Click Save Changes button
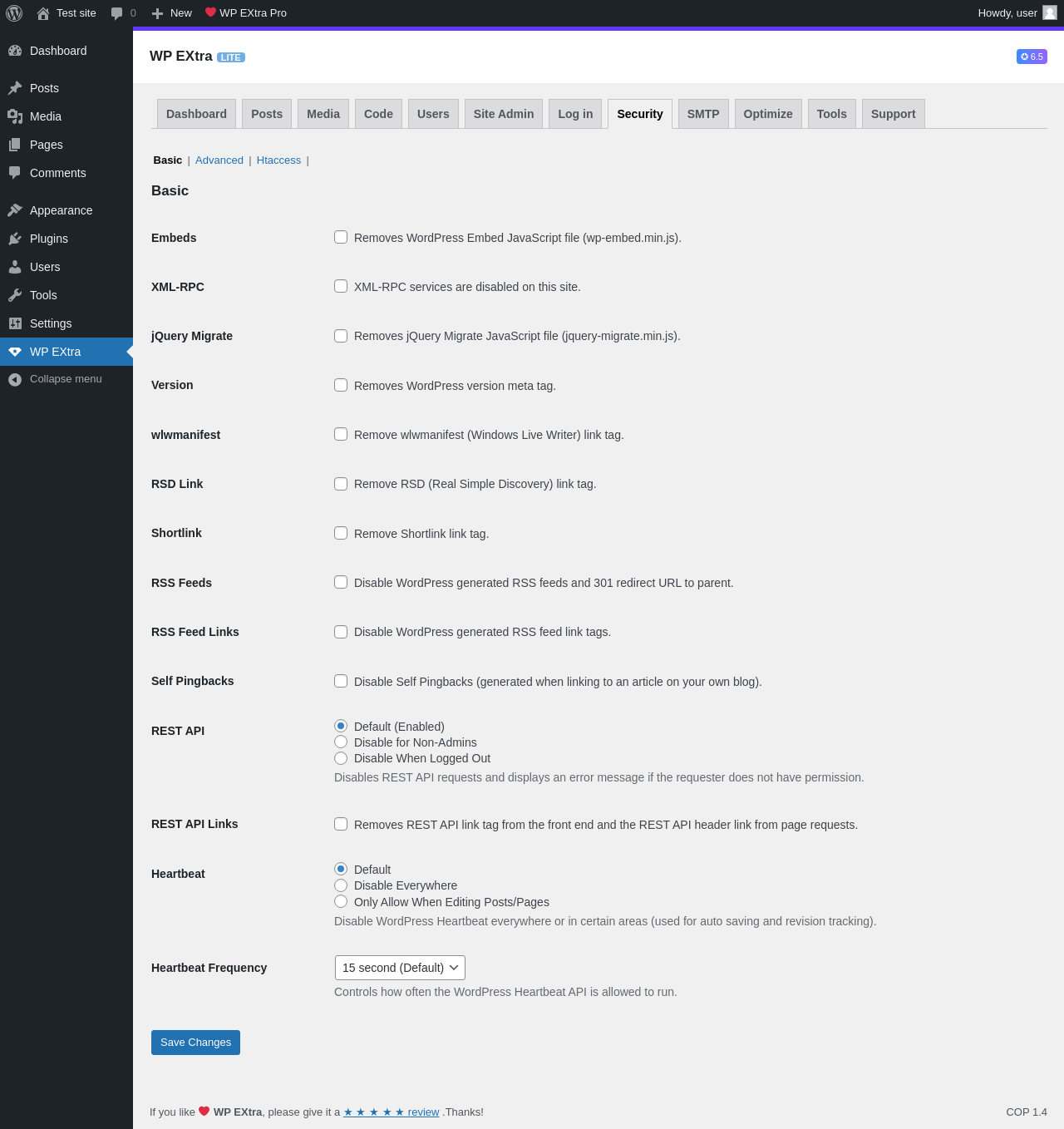The image size is (1064, 1129). (195, 1043)
